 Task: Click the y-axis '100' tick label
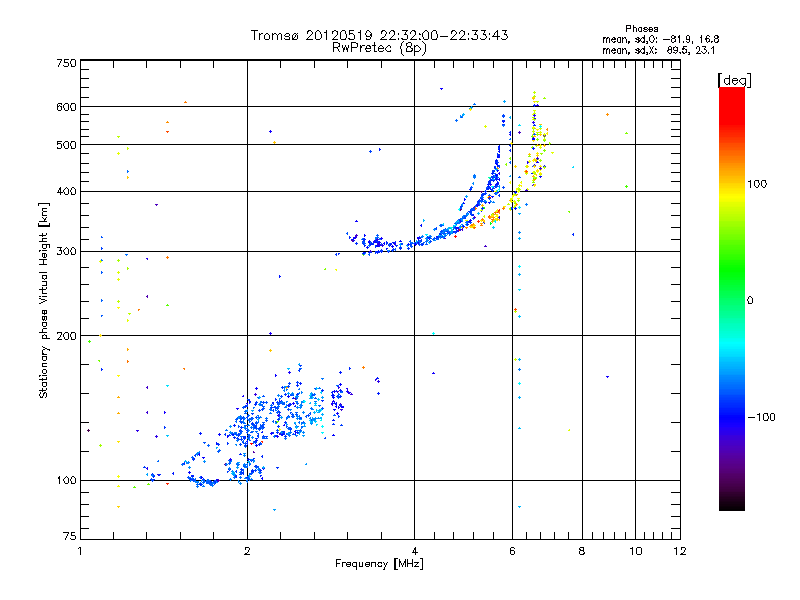tap(66, 480)
